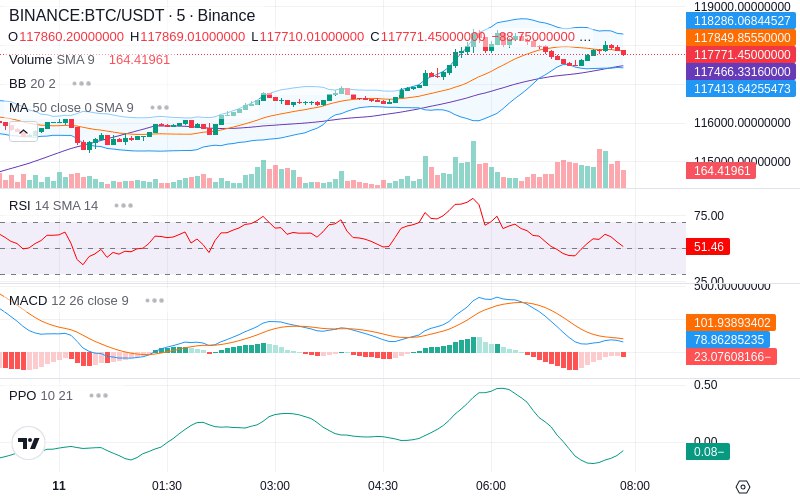800x500 pixels.
Task: Open more options for RSI 14 indicator
Action: tap(123, 206)
